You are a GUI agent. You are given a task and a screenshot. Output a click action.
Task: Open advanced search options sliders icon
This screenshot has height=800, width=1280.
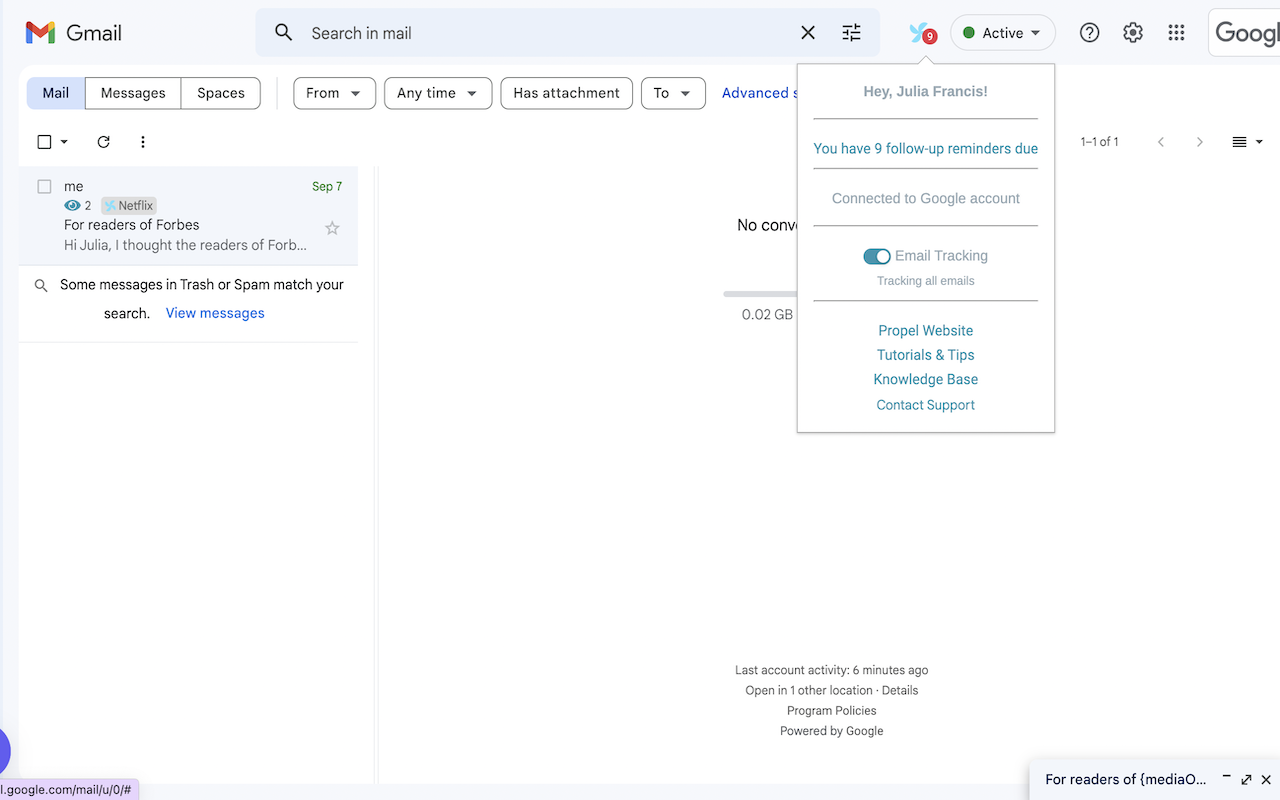(851, 33)
